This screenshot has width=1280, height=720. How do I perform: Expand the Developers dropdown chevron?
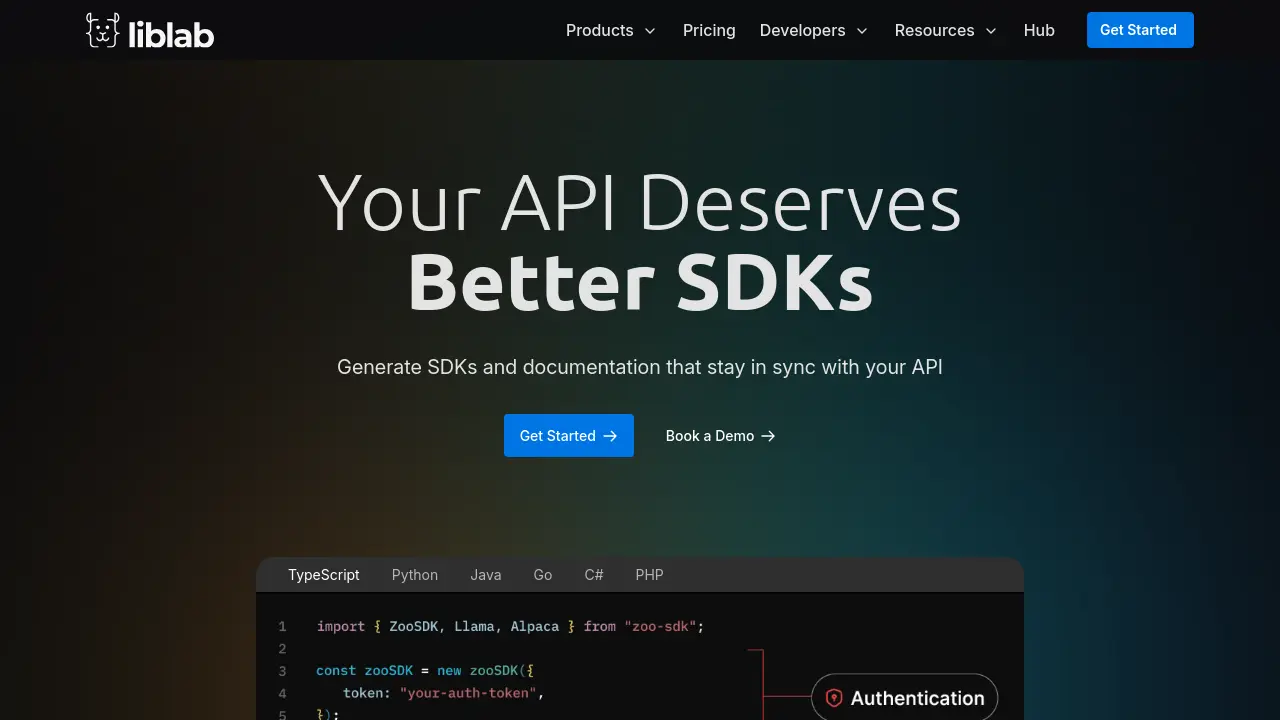tap(862, 31)
